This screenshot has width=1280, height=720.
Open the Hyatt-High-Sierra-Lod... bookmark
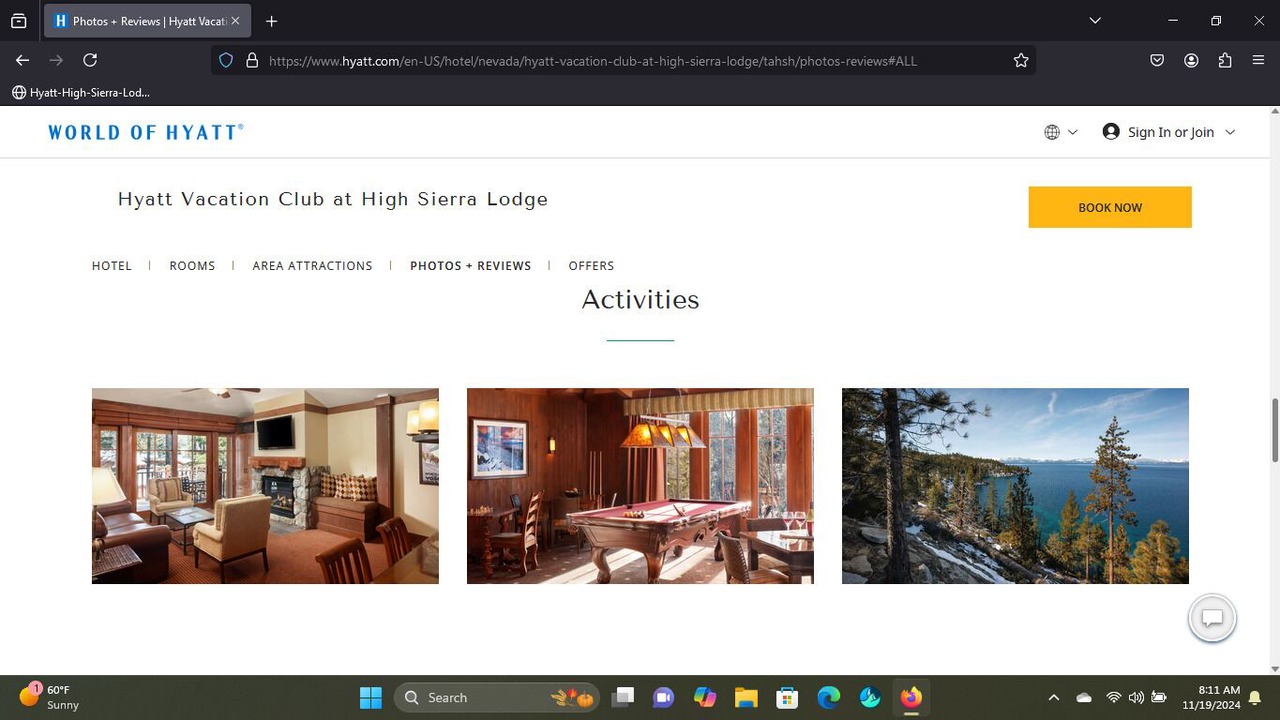click(81, 92)
